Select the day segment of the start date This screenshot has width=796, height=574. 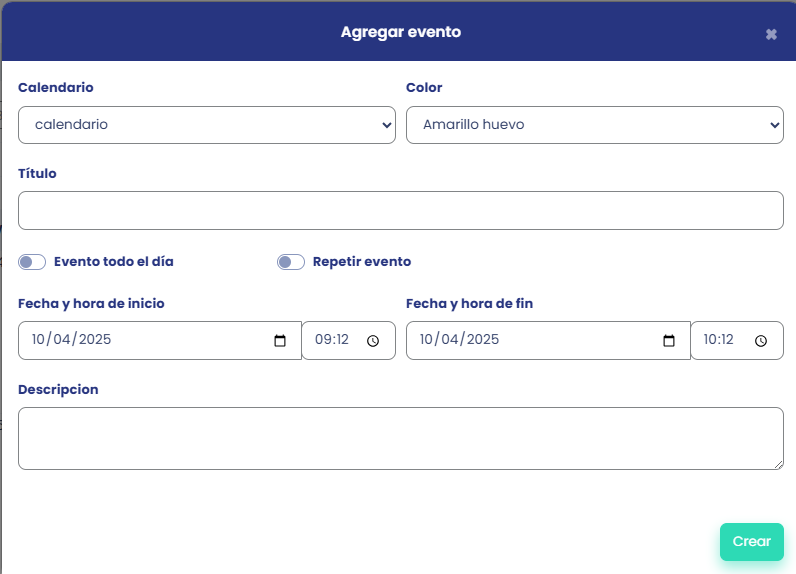40,340
